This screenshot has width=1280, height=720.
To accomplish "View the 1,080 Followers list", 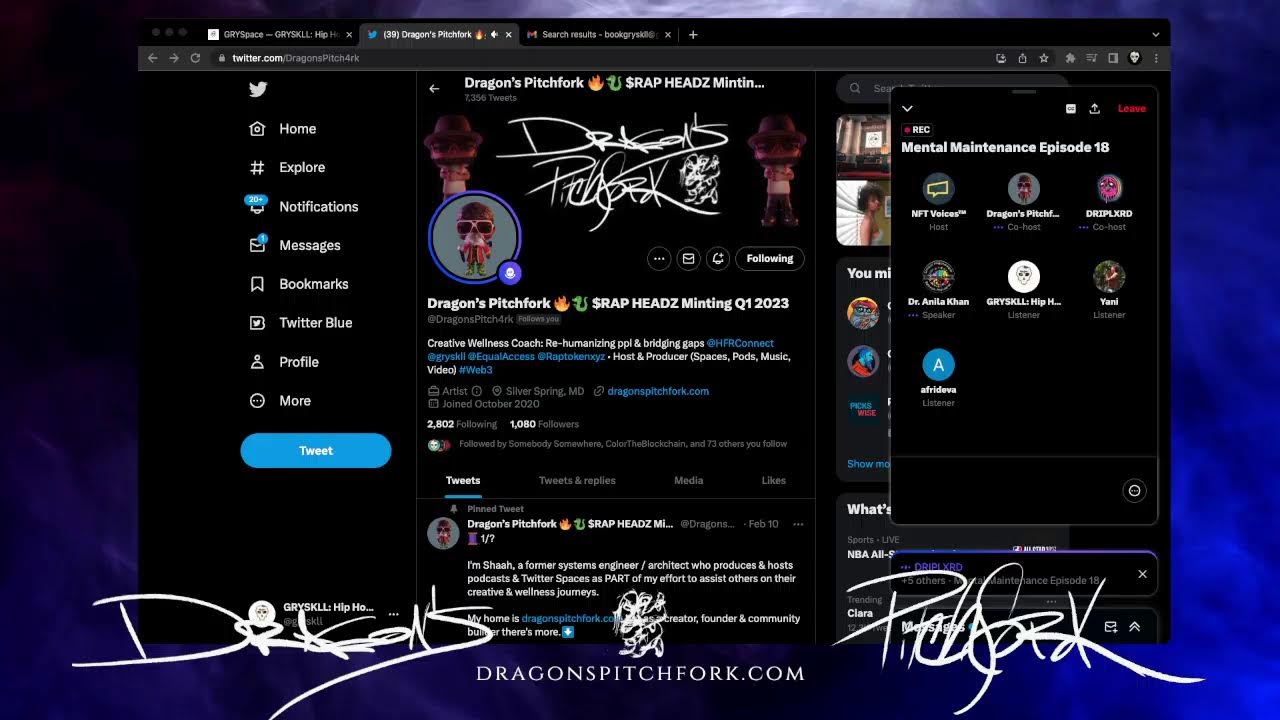I will (544, 424).
